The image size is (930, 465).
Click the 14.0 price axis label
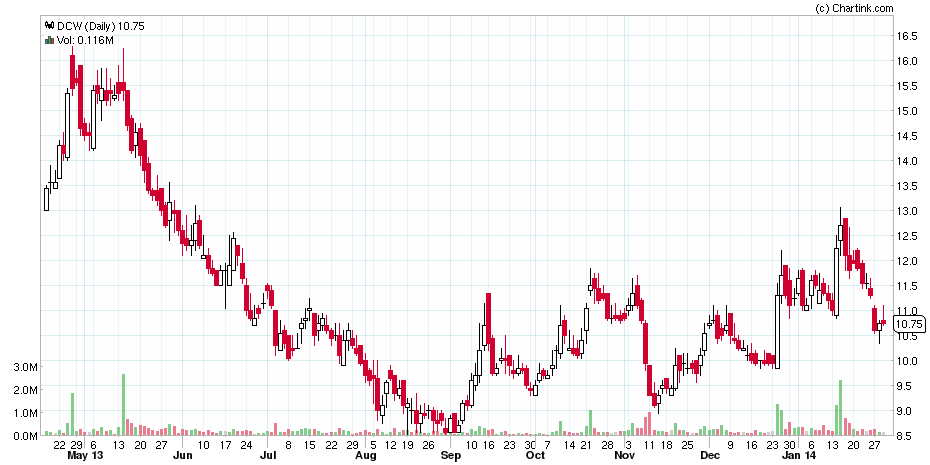[x=906, y=161]
